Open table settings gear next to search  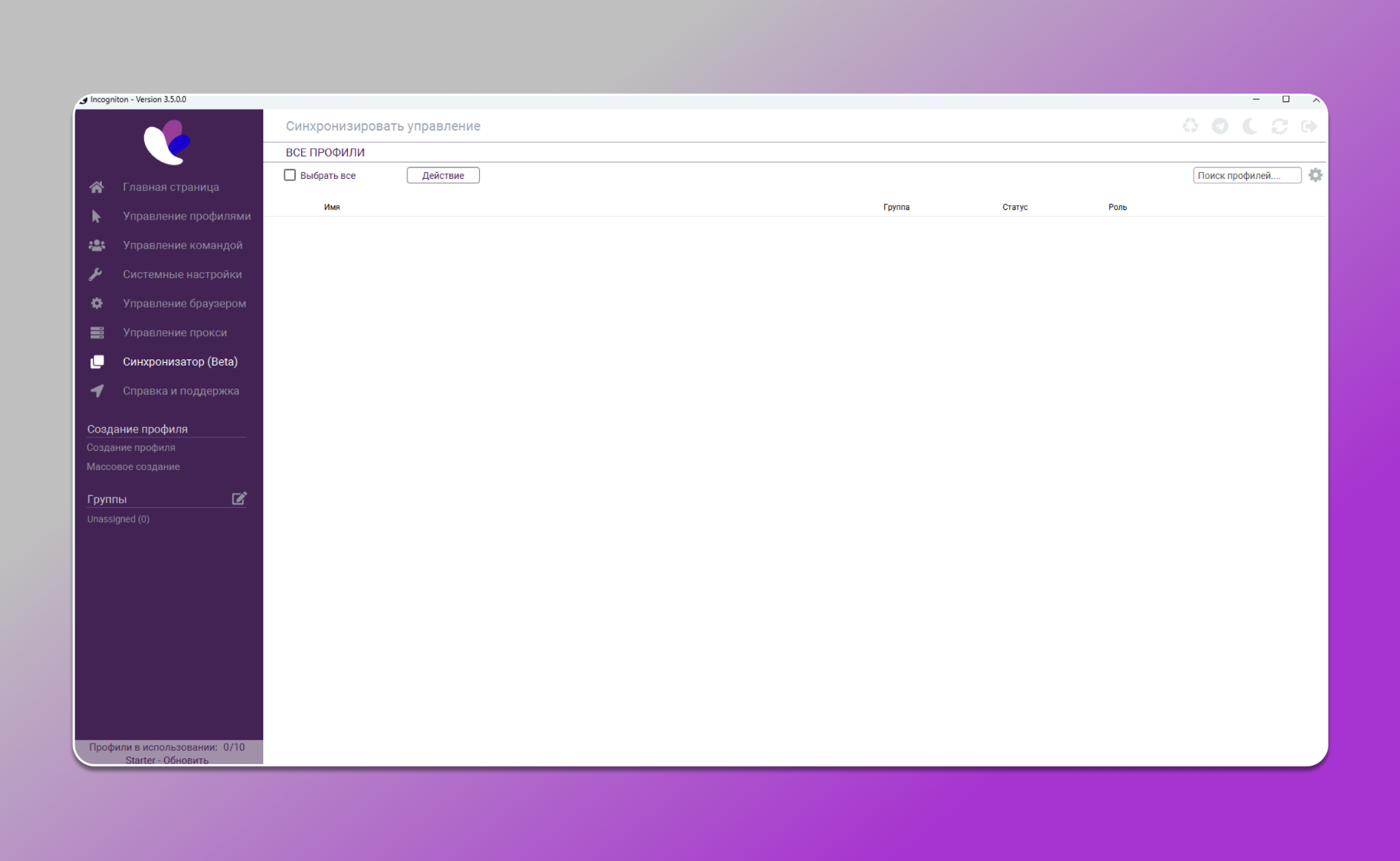(1315, 175)
